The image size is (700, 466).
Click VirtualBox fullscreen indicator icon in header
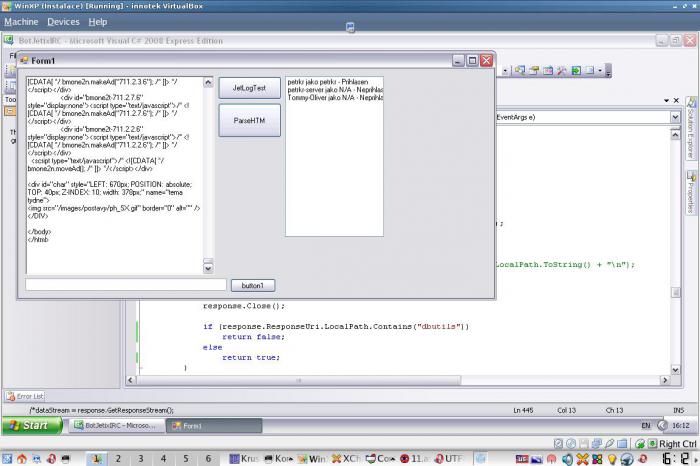350,27
